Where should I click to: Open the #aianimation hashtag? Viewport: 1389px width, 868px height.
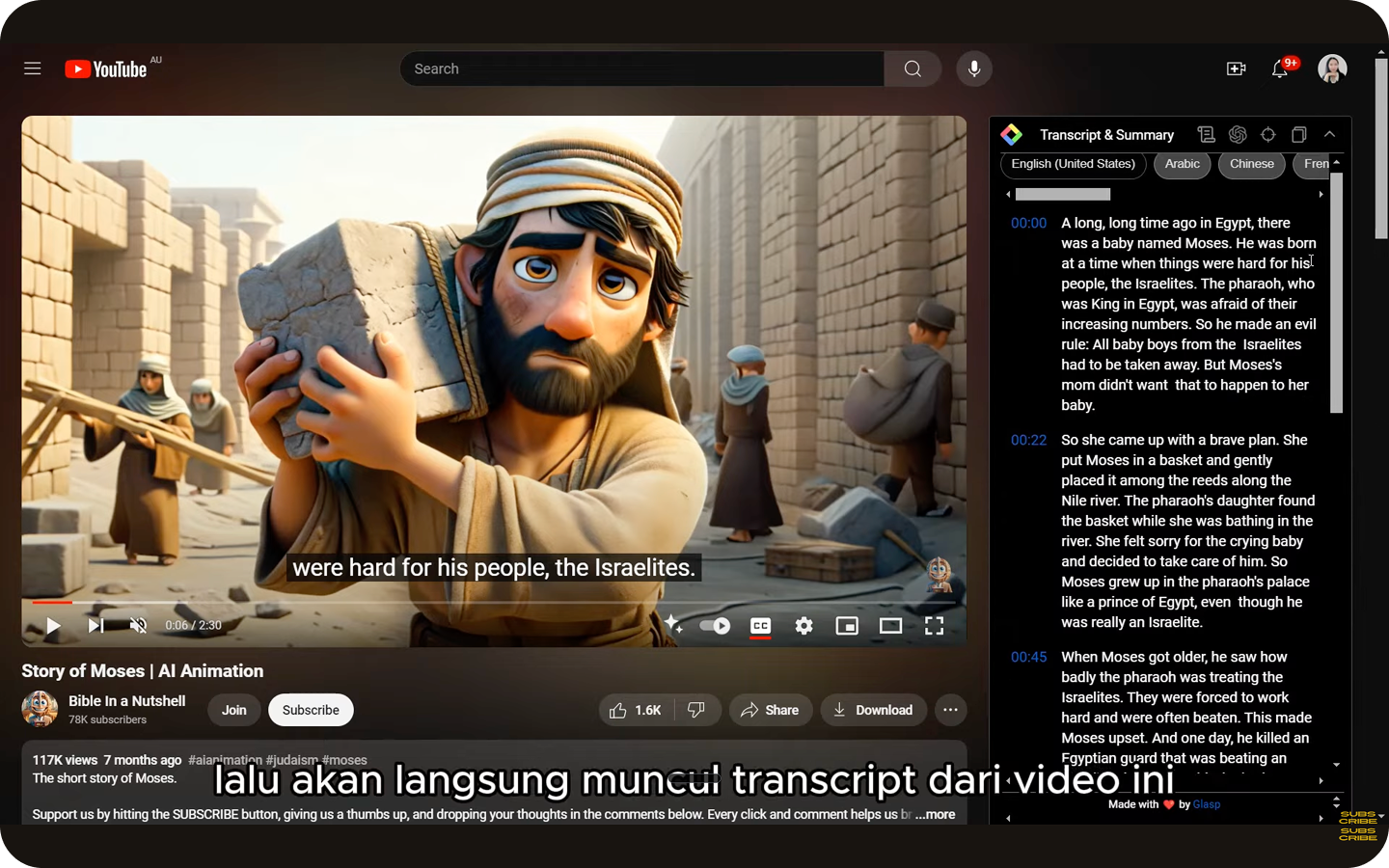coord(225,760)
